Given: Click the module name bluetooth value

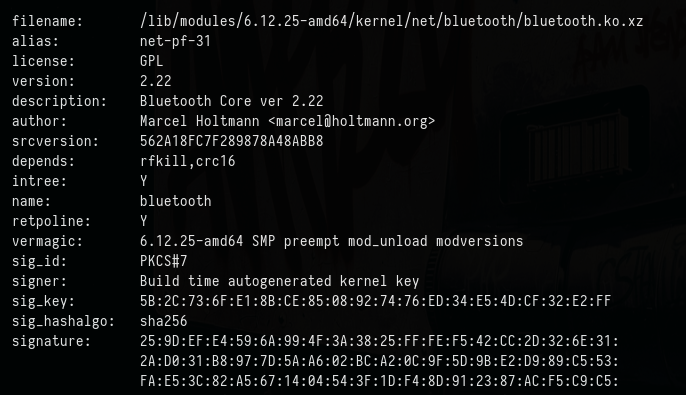Looking at the screenshot, I should click(175, 201).
